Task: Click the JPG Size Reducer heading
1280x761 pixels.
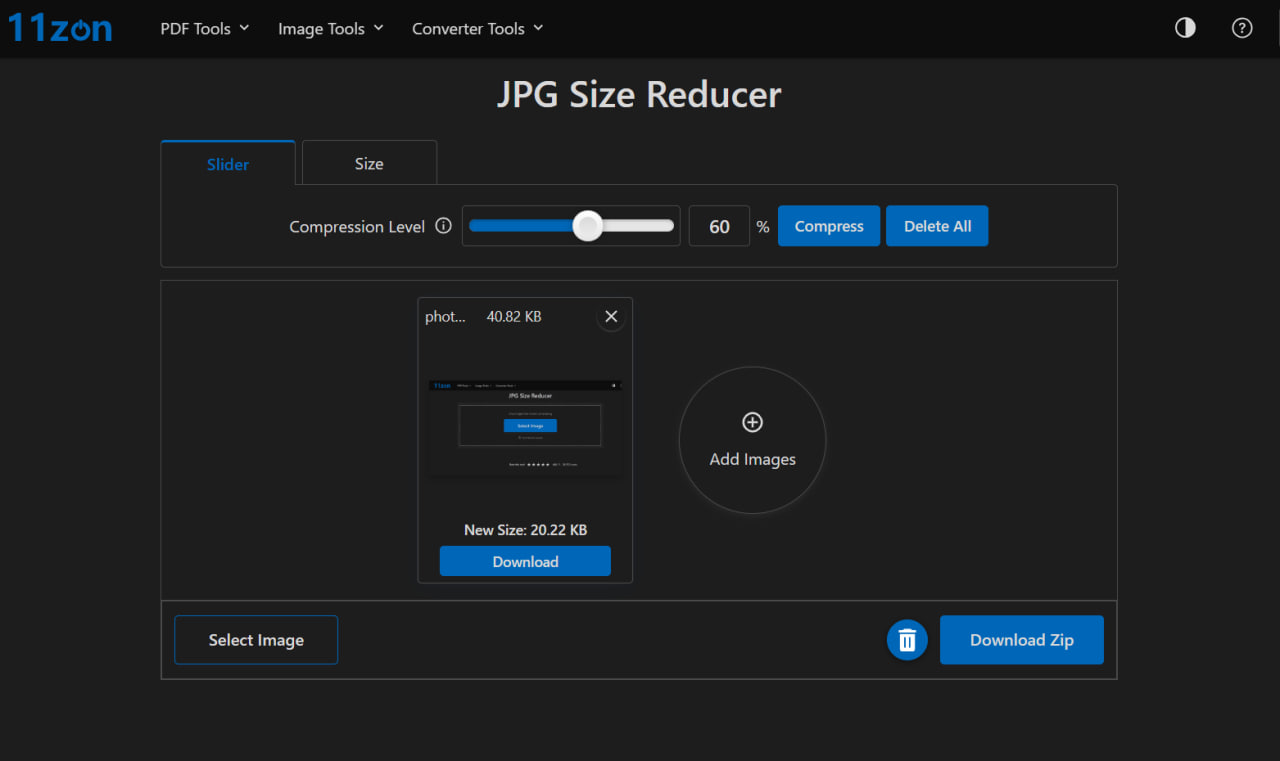Action: click(639, 95)
